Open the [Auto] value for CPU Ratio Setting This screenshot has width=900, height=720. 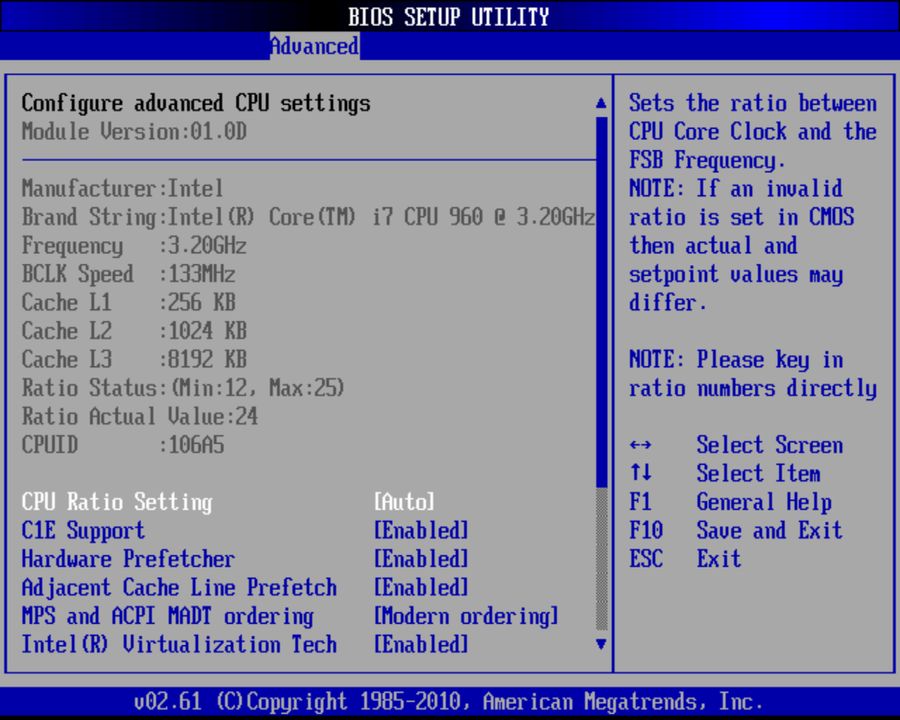coord(404,502)
